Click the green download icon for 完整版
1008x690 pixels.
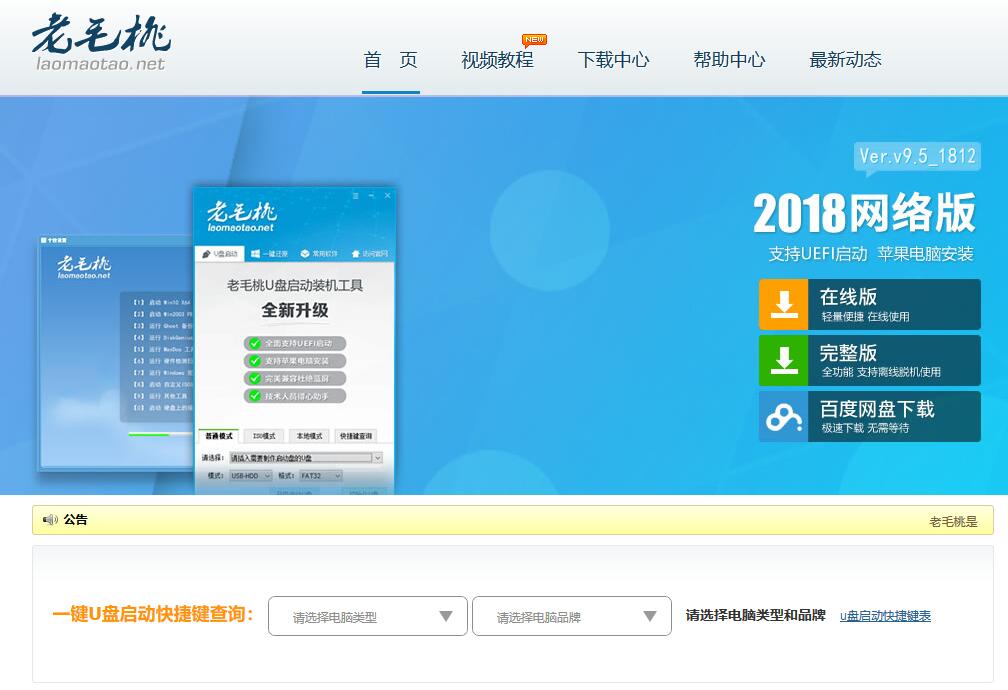point(783,361)
